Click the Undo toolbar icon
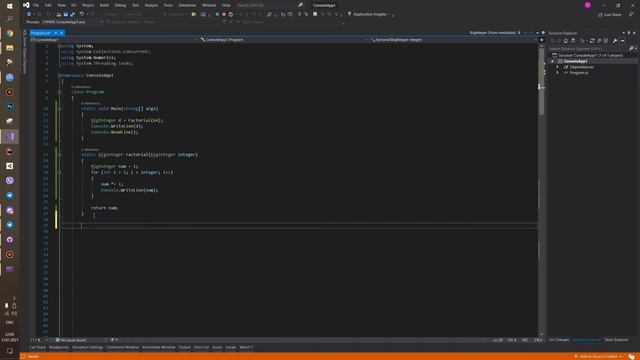The width and height of the screenshot is (640, 360). tap(82, 14)
